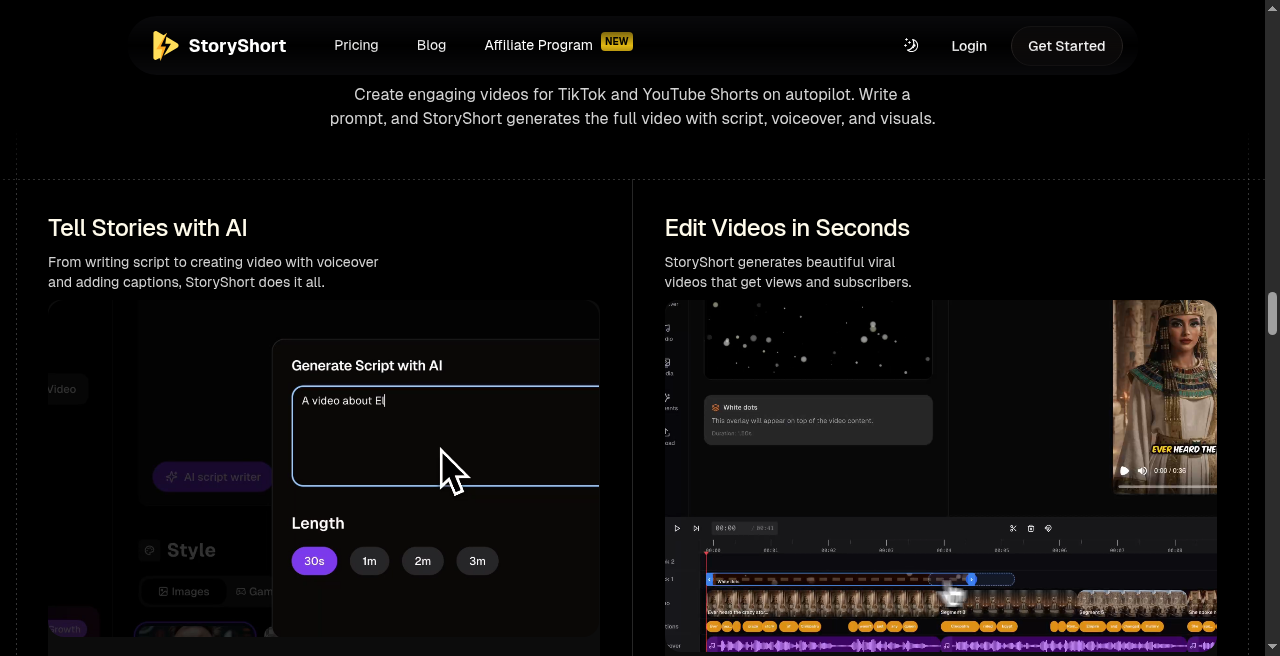Click the Login link
This screenshot has width=1280, height=656.
tap(969, 46)
